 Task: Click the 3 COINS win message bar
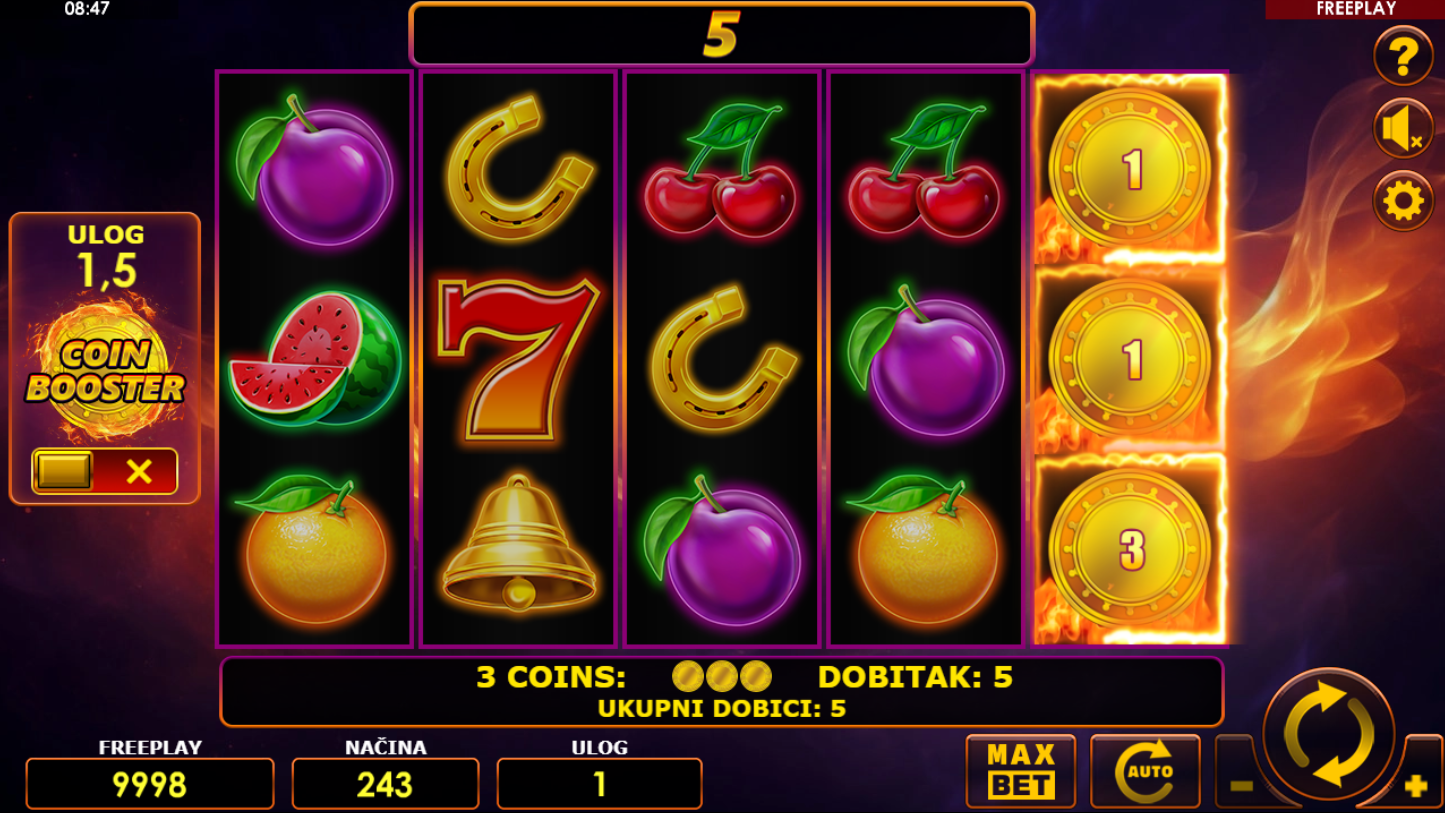(722, 691)
